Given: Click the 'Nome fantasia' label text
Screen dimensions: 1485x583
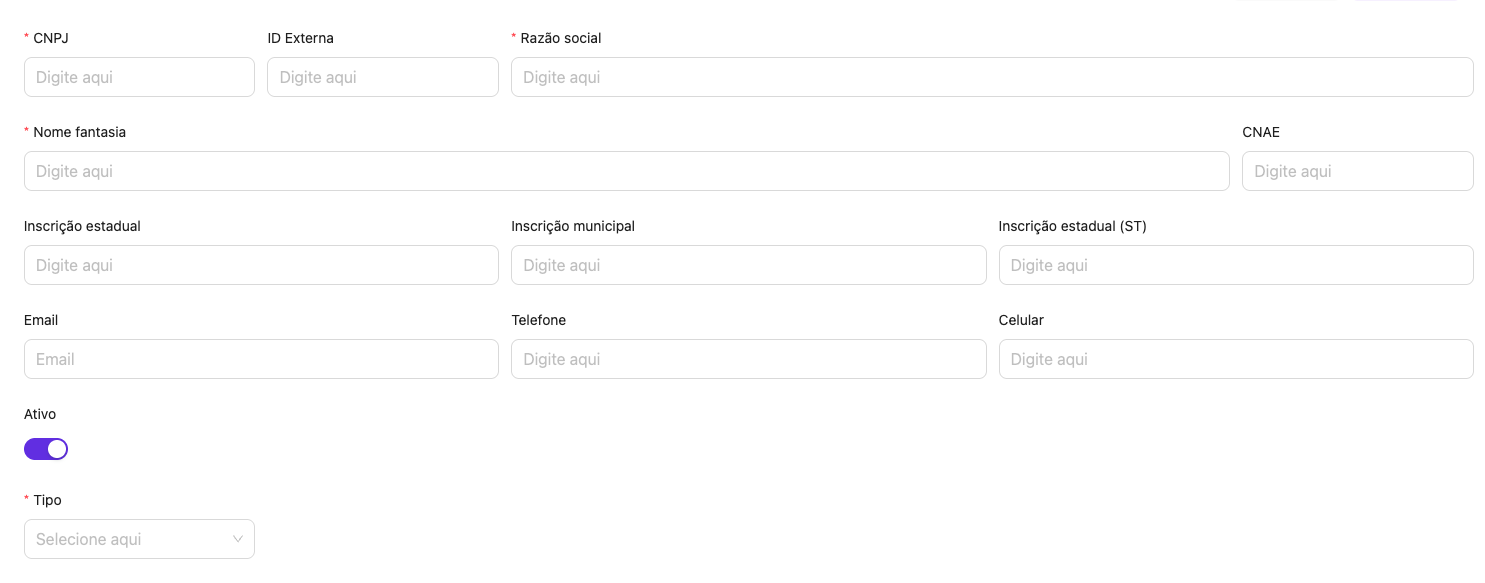Looking at the screenshot, I should click(x=79, y=132).
